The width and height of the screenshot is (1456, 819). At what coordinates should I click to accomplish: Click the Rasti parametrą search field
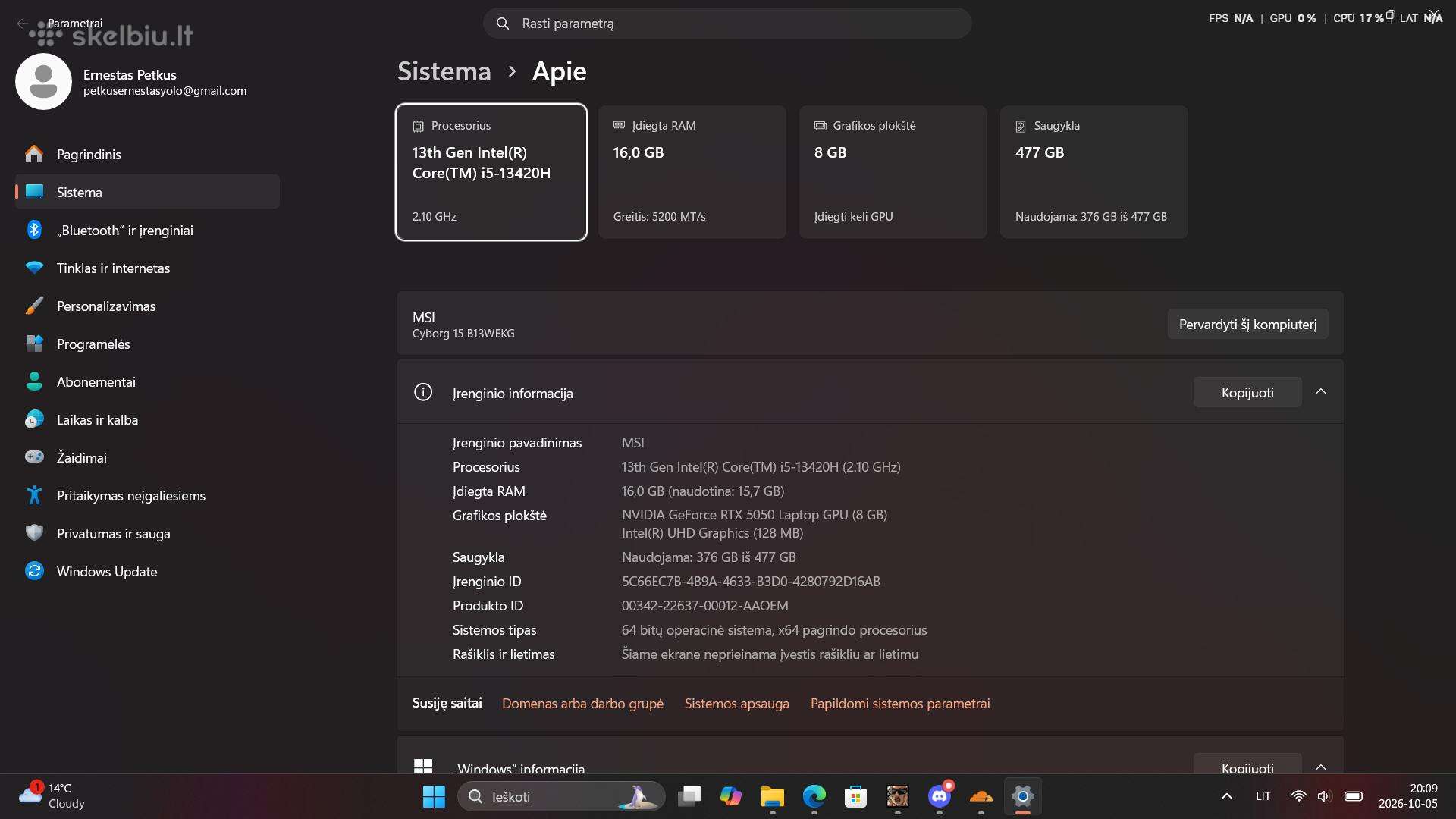[x=727, y=24]
